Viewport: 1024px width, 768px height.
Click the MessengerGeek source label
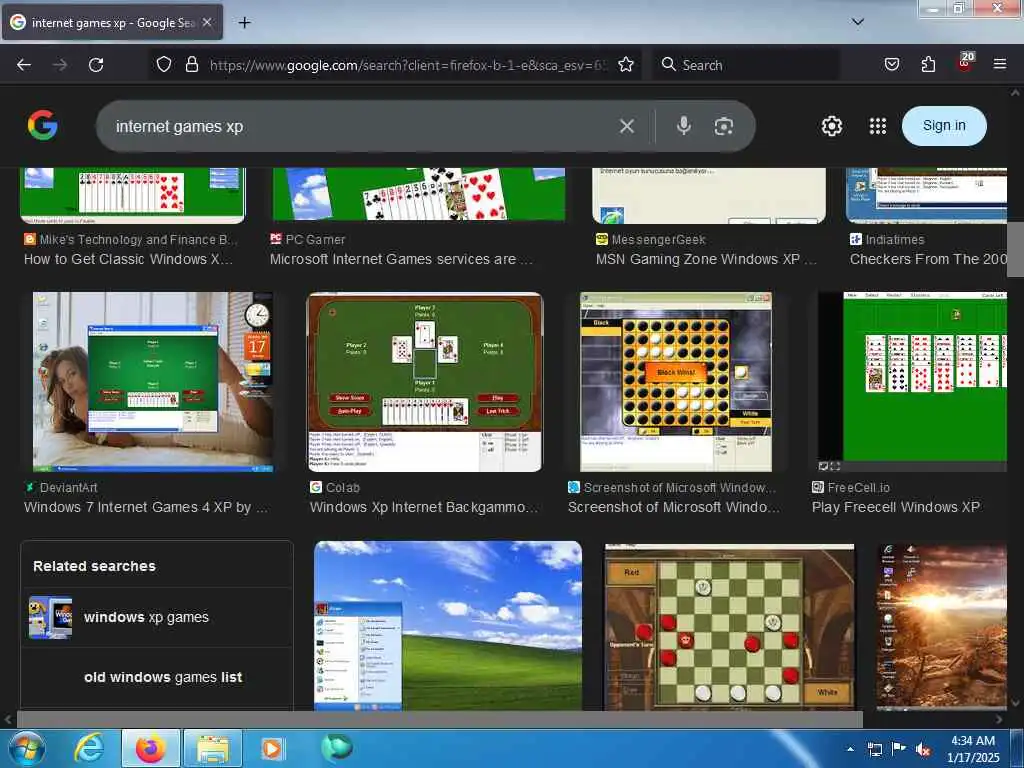(650, 240)
